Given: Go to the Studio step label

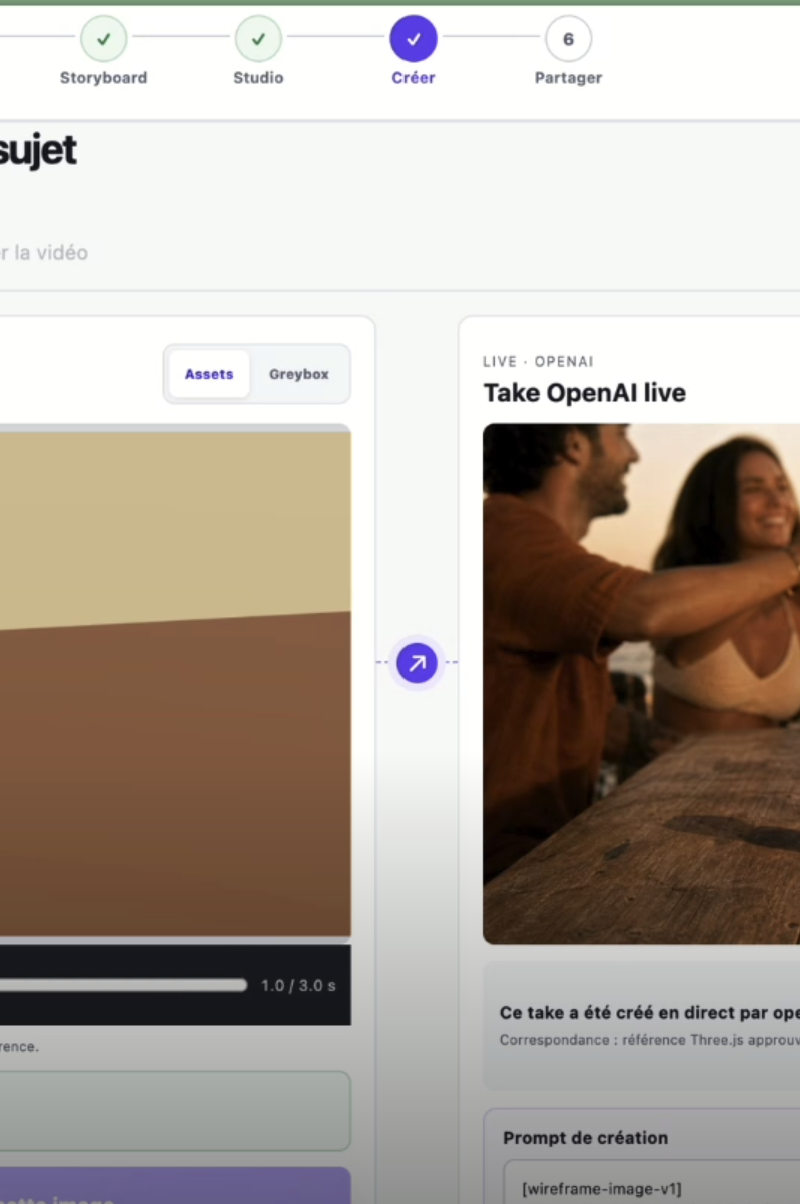Looking at the screenshot, I should 258,78.
